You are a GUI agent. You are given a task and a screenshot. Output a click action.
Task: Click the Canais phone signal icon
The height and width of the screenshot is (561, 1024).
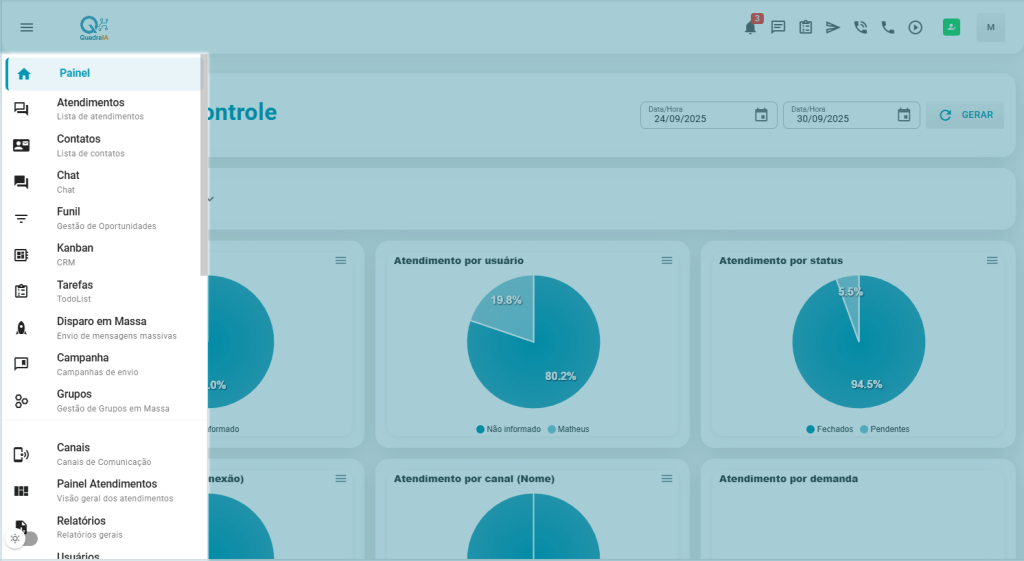(x=21, y=454)
